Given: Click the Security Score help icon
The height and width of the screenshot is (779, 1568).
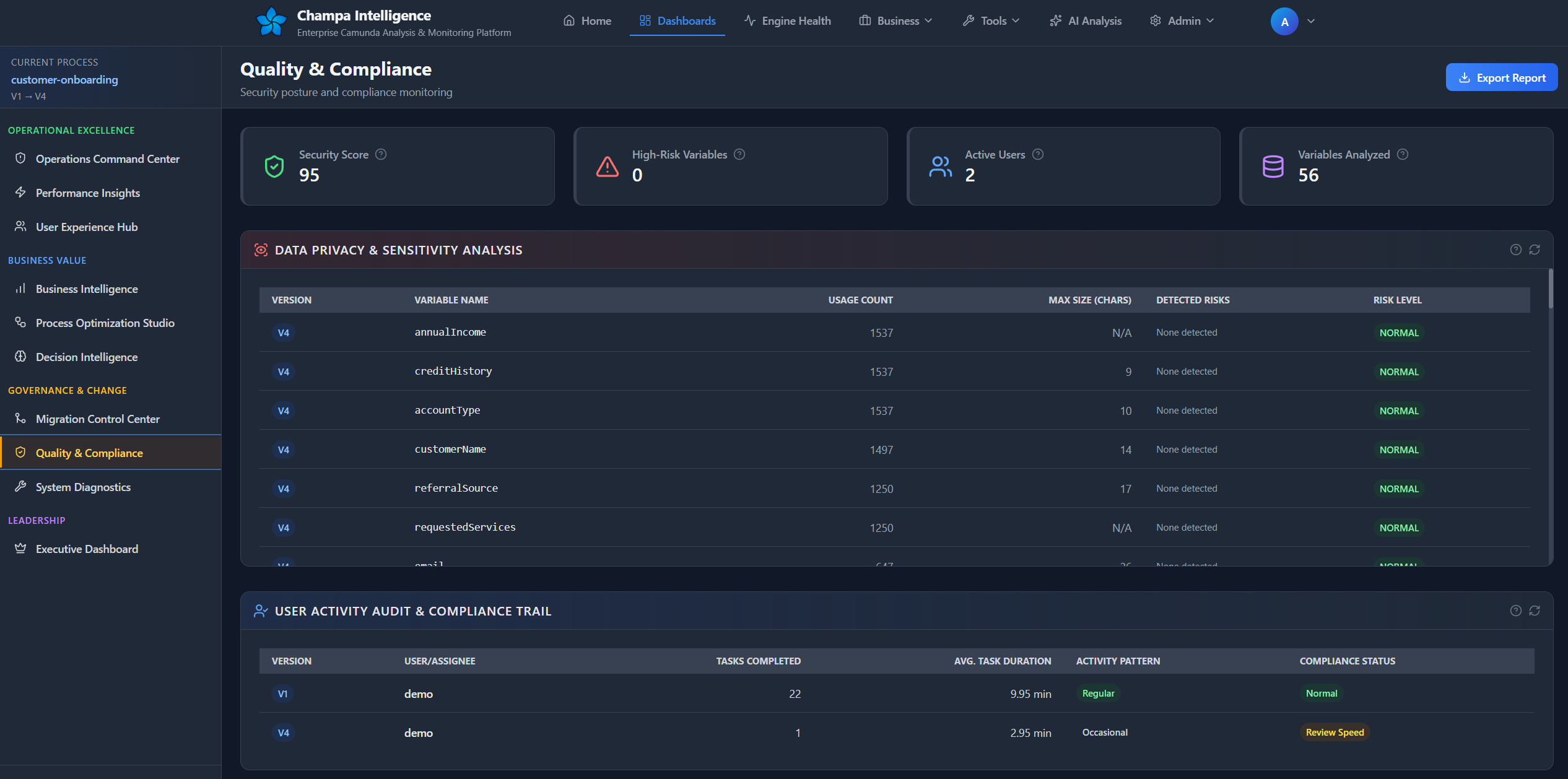Looking at the screenshot, I should 381,154.
